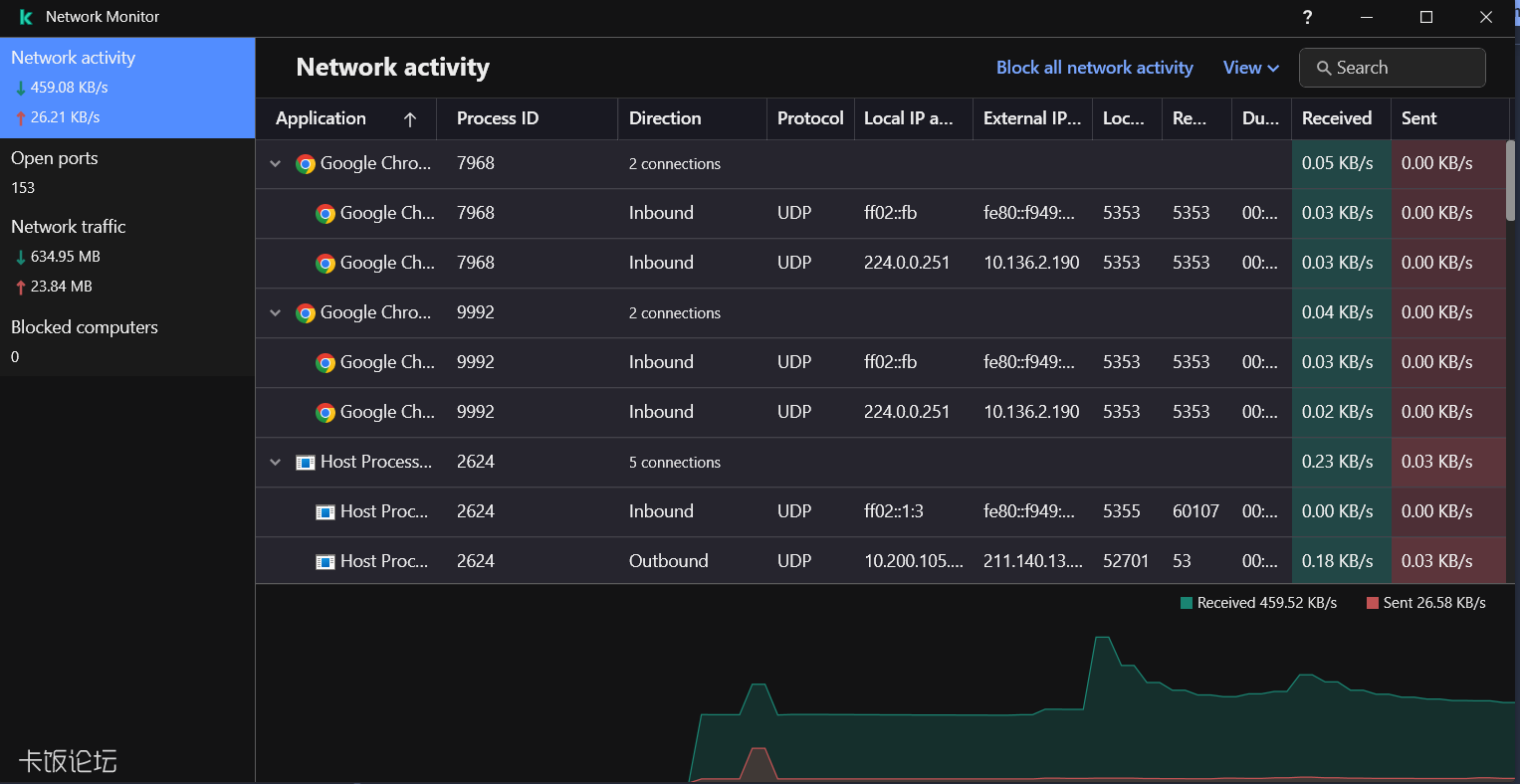Select the Network activity sidebar section

127,88
